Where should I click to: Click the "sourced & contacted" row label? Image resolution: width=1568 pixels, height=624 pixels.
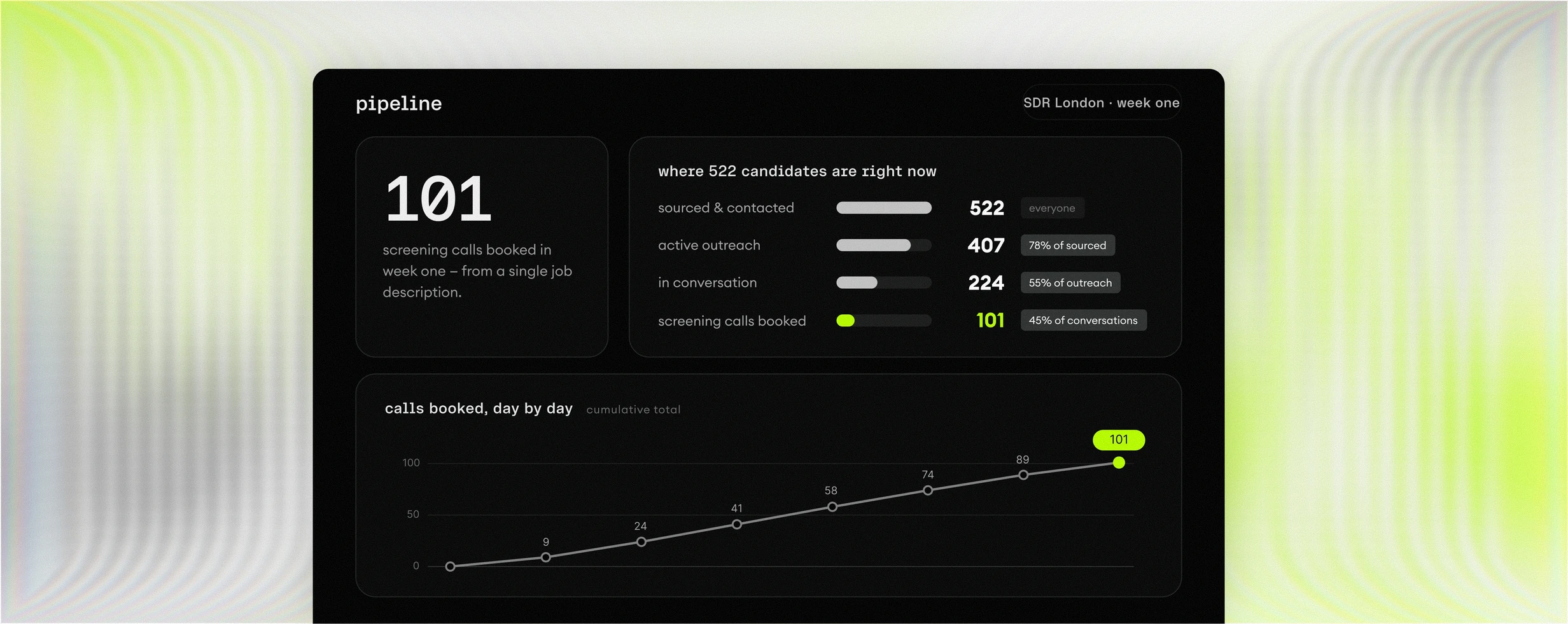[726, 208]
